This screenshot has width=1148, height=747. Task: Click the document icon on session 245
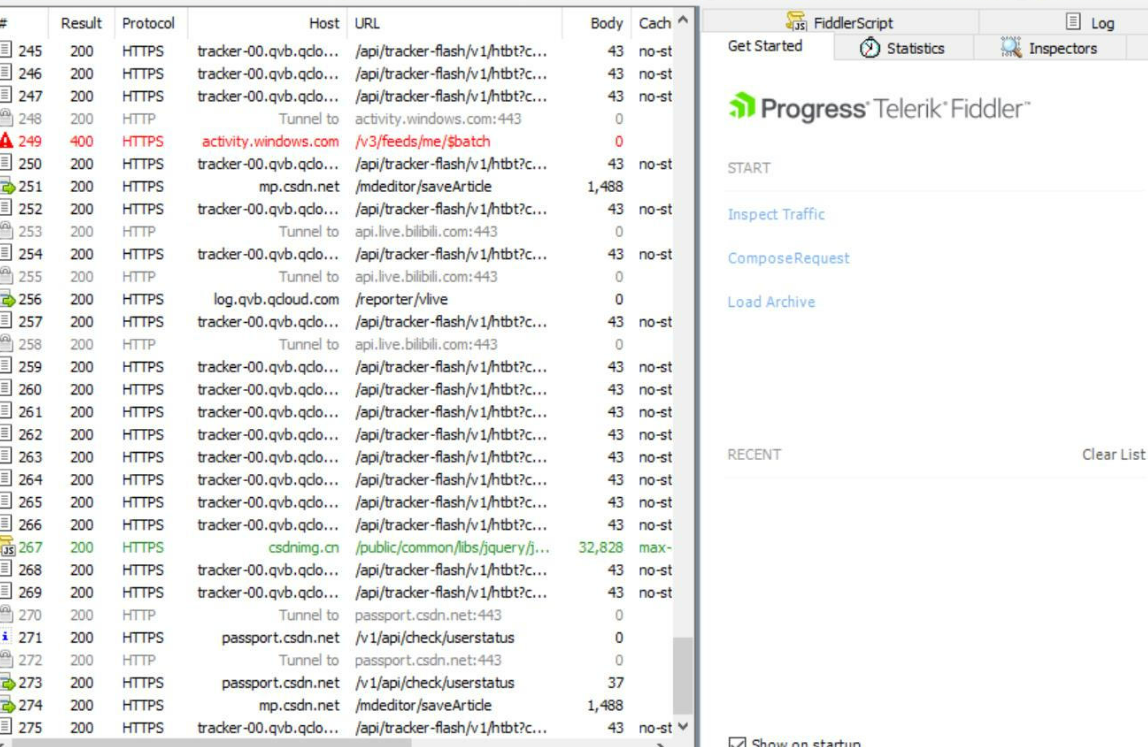click(6, 51)
